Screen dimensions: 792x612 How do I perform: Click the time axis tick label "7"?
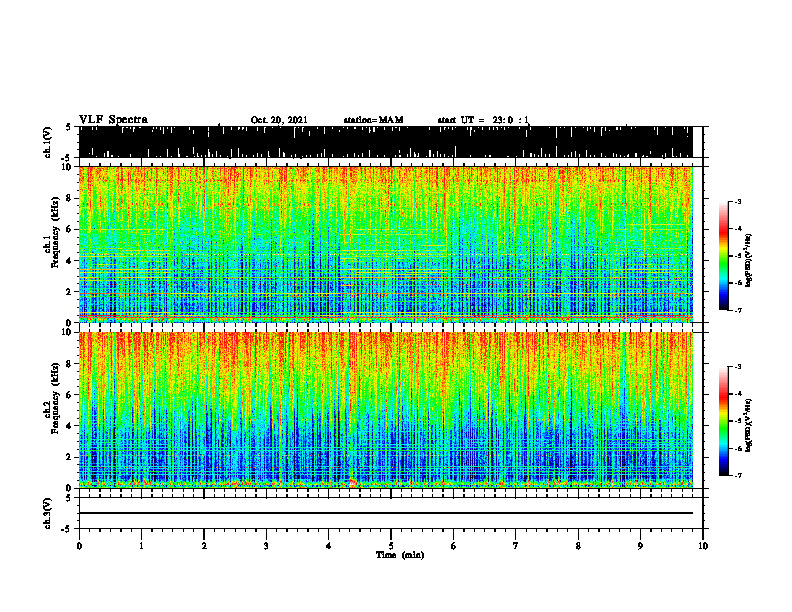coord(516,546)
